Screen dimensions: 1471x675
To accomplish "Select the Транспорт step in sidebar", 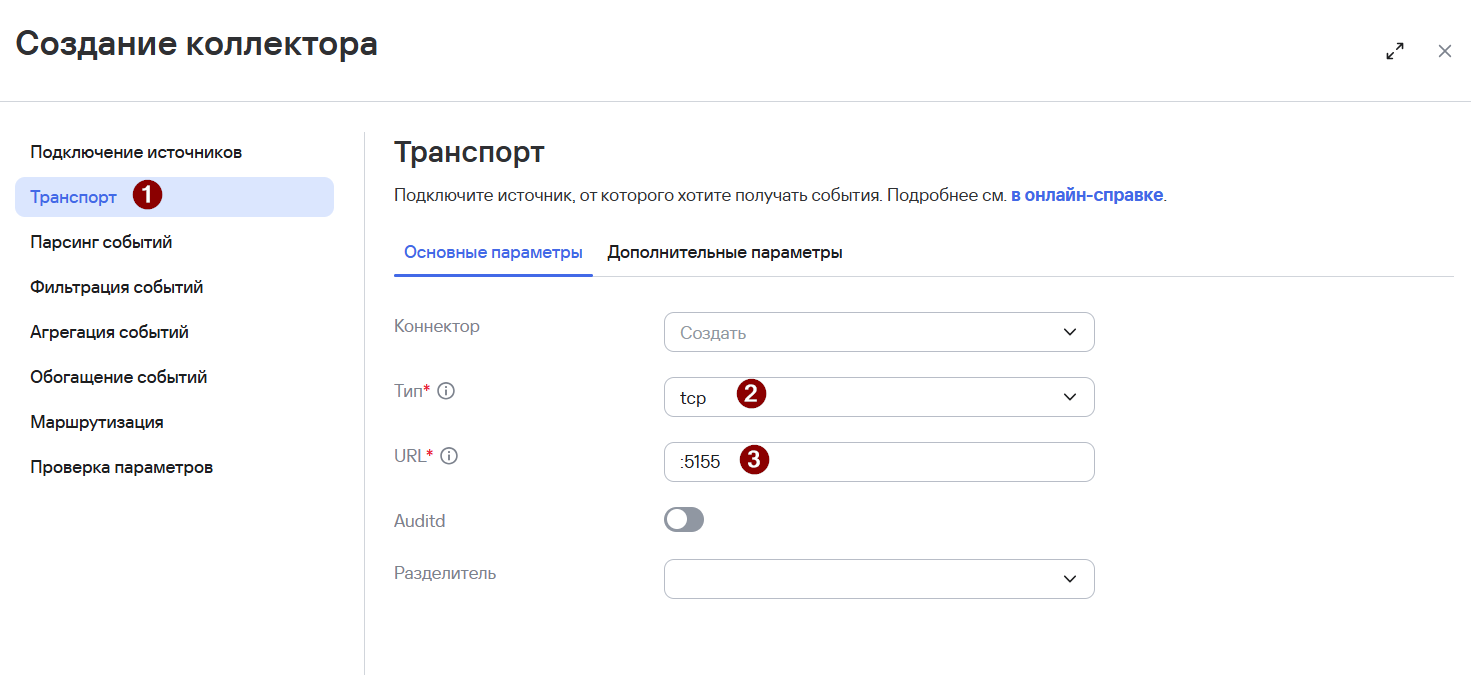I will point(74,197).
